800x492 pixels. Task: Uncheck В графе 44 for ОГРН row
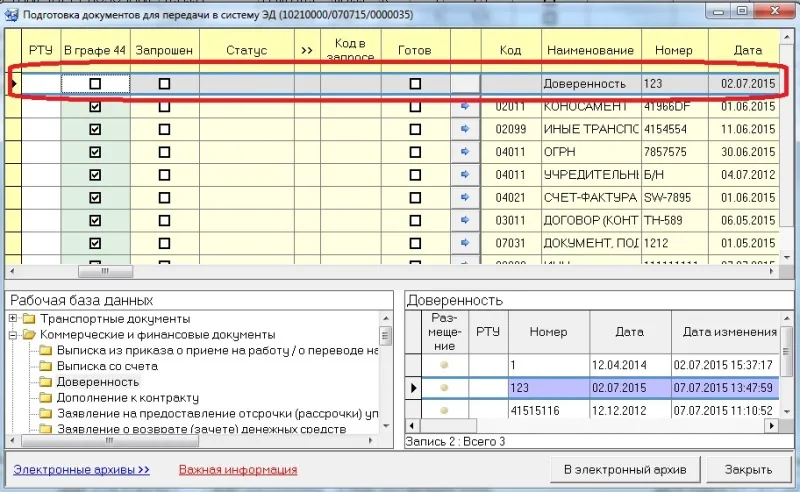95,152
